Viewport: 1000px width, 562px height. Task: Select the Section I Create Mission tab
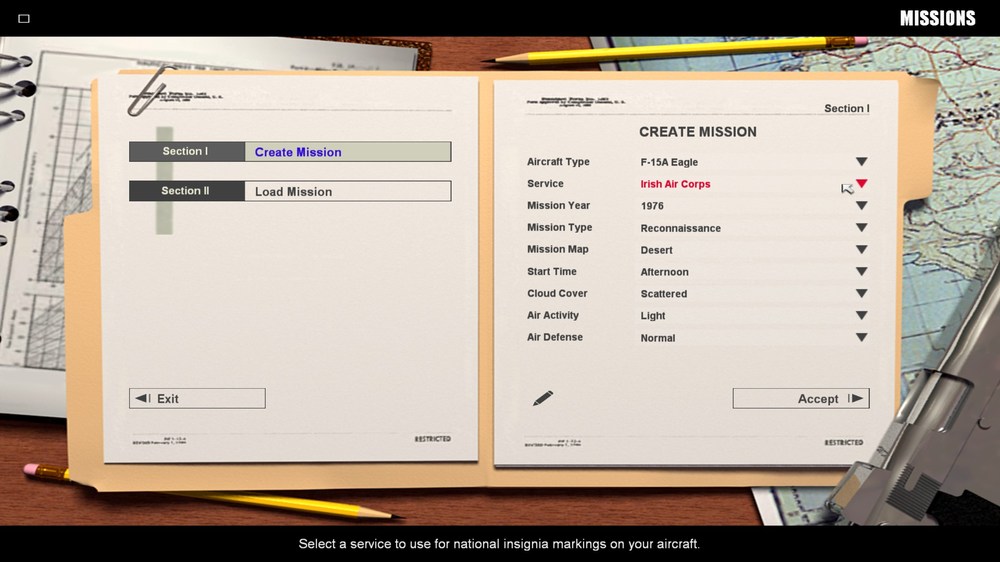(x=290, y=152)
